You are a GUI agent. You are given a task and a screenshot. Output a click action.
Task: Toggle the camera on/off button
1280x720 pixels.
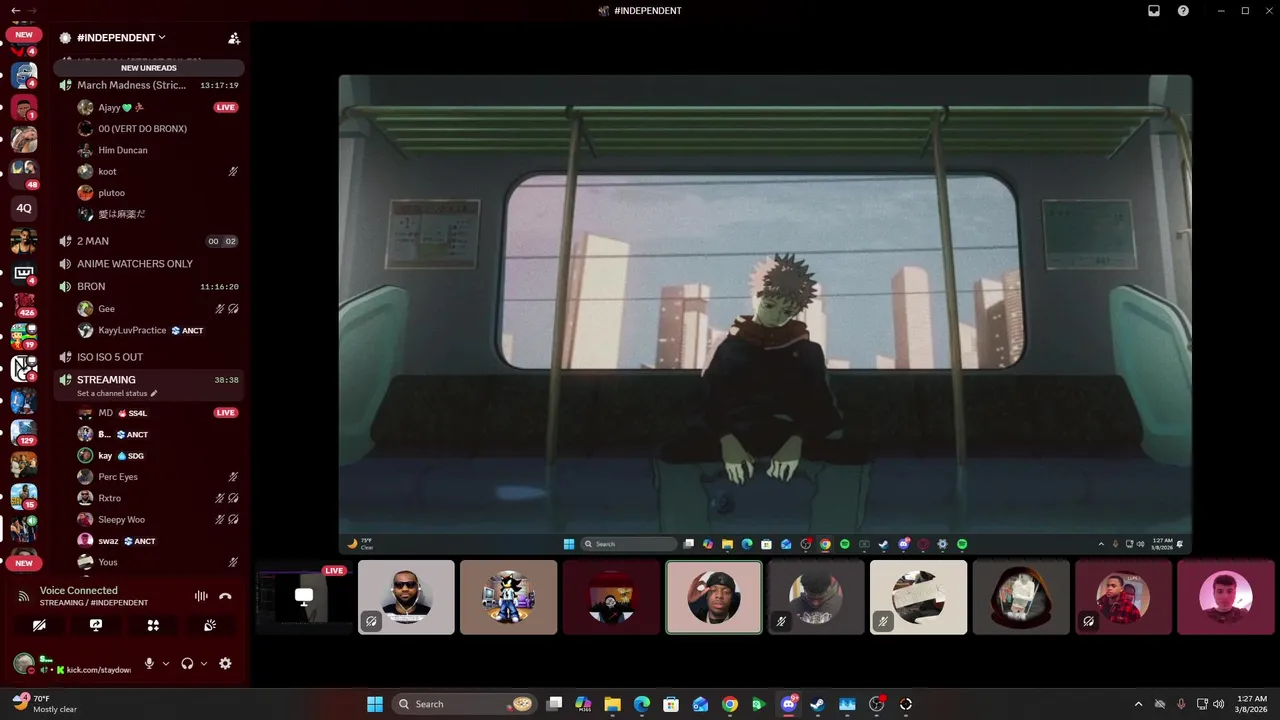(x=39, y=625)
